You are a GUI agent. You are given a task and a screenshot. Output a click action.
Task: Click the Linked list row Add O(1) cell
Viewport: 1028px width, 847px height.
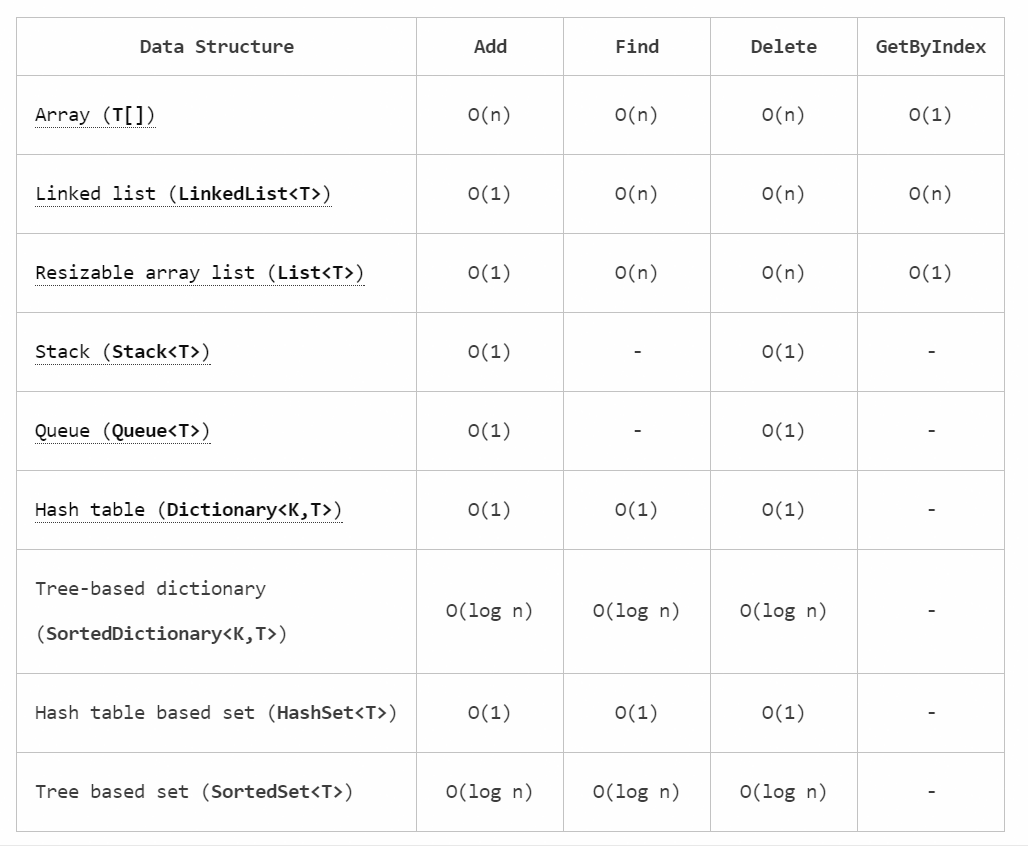pos(490,194)
